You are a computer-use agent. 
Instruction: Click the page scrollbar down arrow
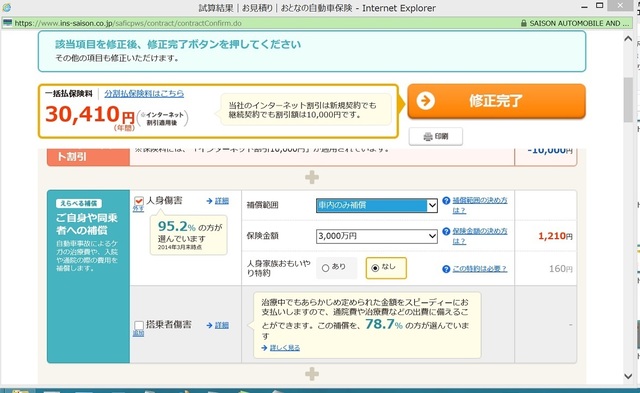tap(628, 376)
